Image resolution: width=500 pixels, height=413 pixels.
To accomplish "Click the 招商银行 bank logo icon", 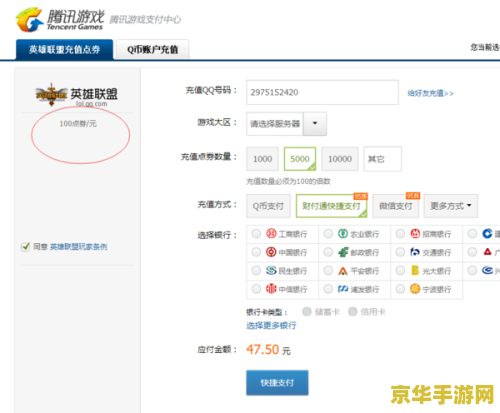I will pos(415,234).
